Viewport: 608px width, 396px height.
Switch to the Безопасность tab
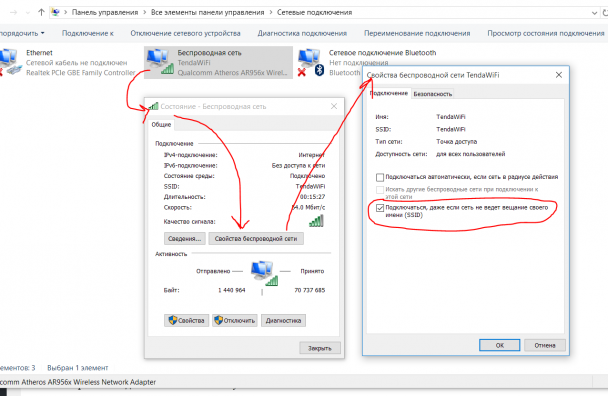432,94
